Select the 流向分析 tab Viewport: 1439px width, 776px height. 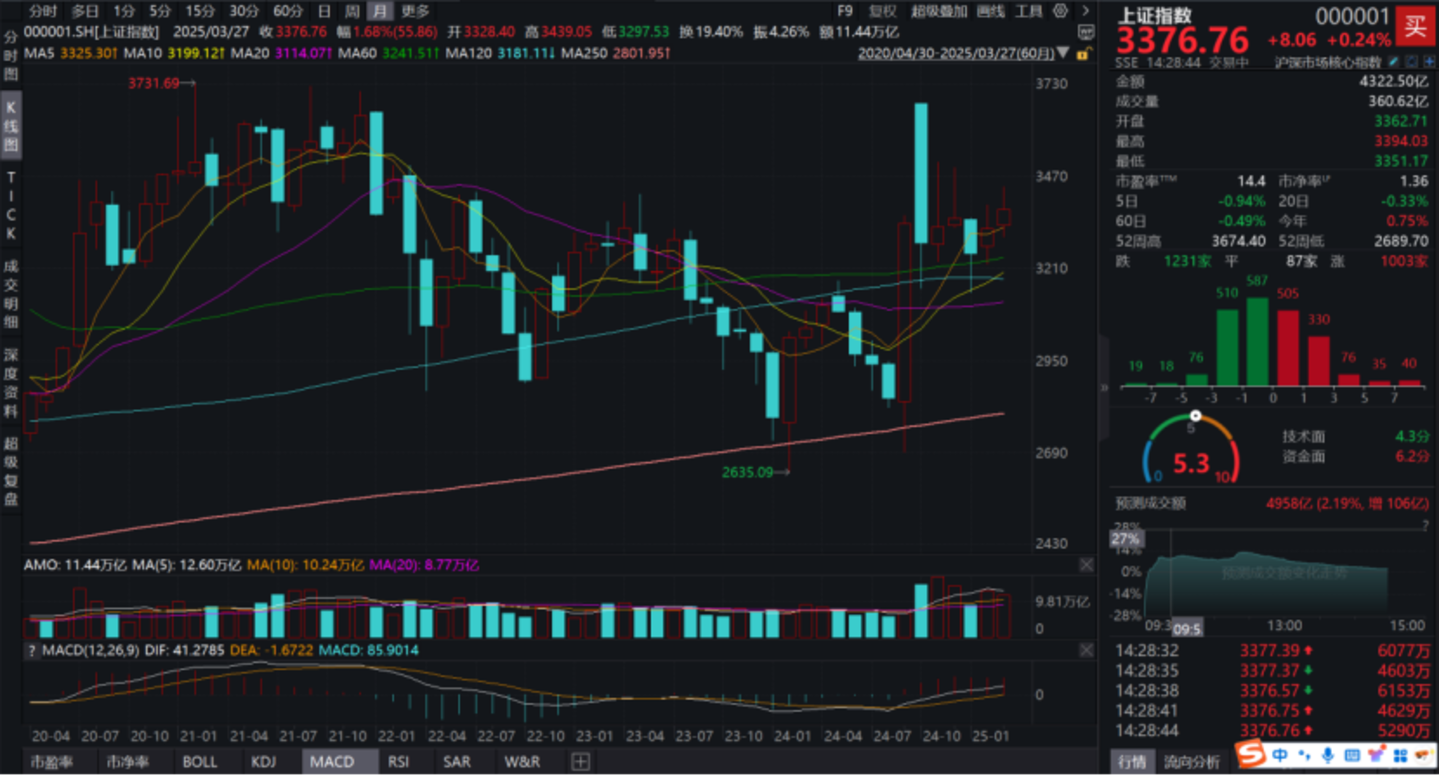pyautogui.click(x=1191, y=762)
